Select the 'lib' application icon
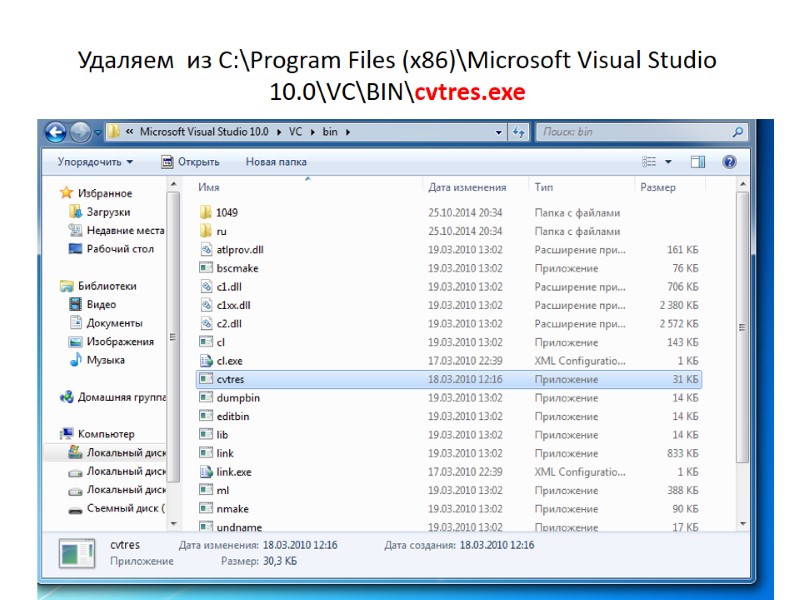 pyautogui.click(x=206, y=435)
